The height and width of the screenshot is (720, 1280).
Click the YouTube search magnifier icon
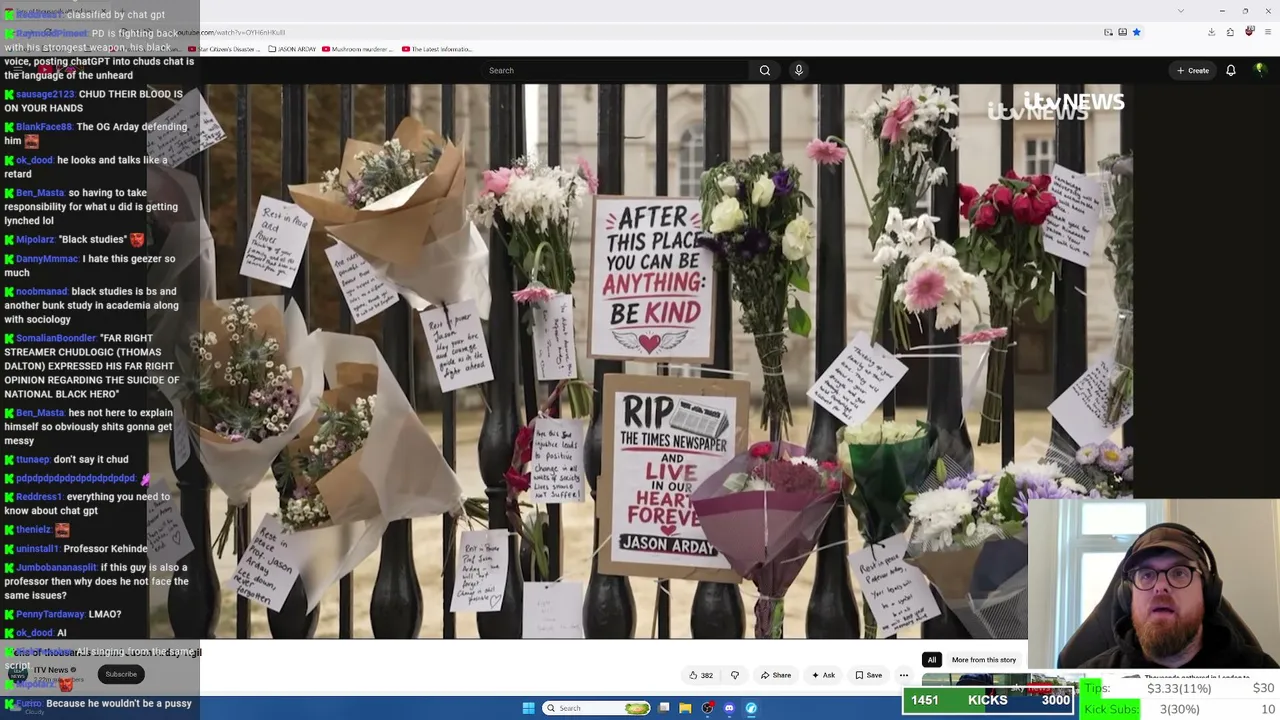click(765, 70)
